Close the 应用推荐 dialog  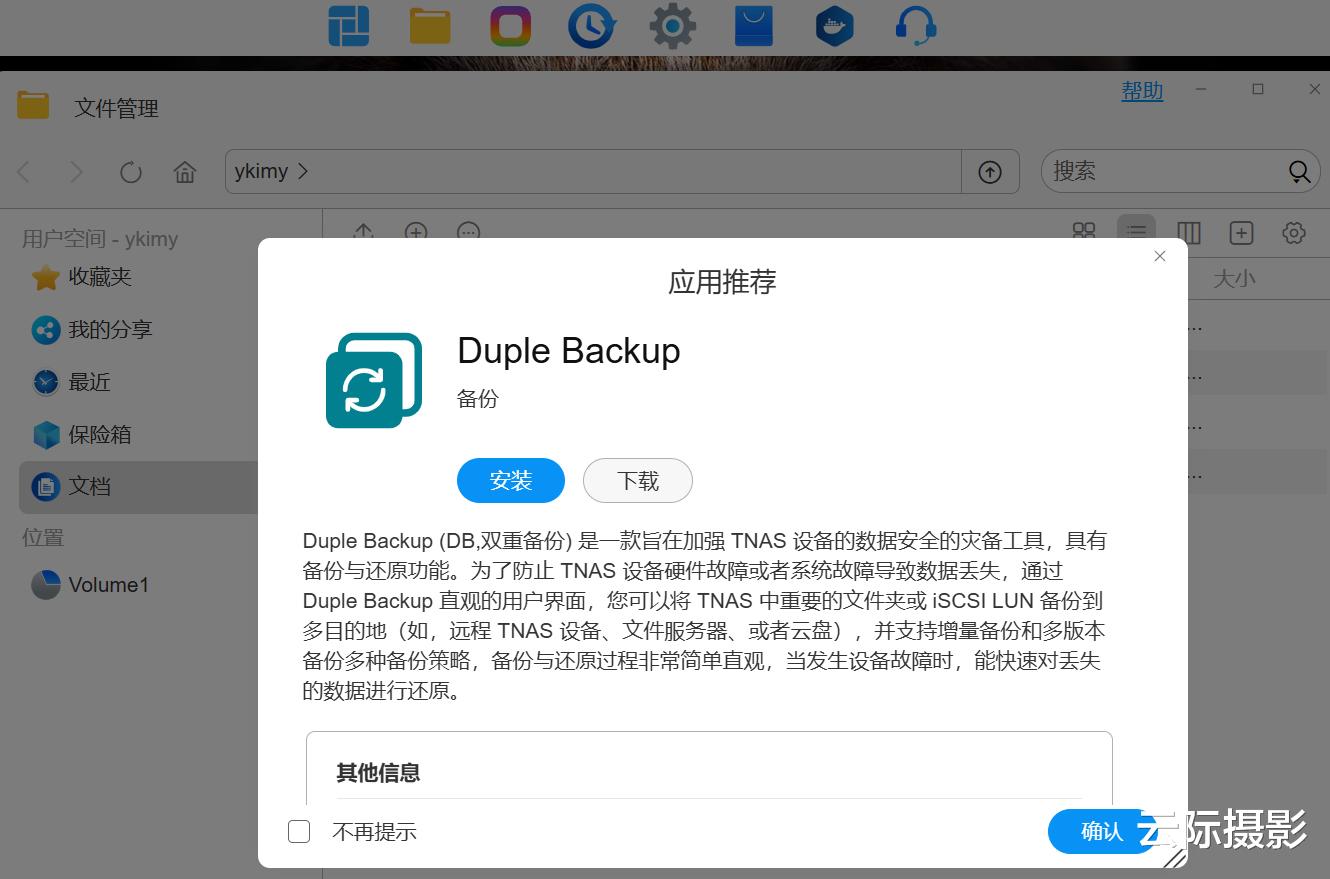pos(1160,256)
